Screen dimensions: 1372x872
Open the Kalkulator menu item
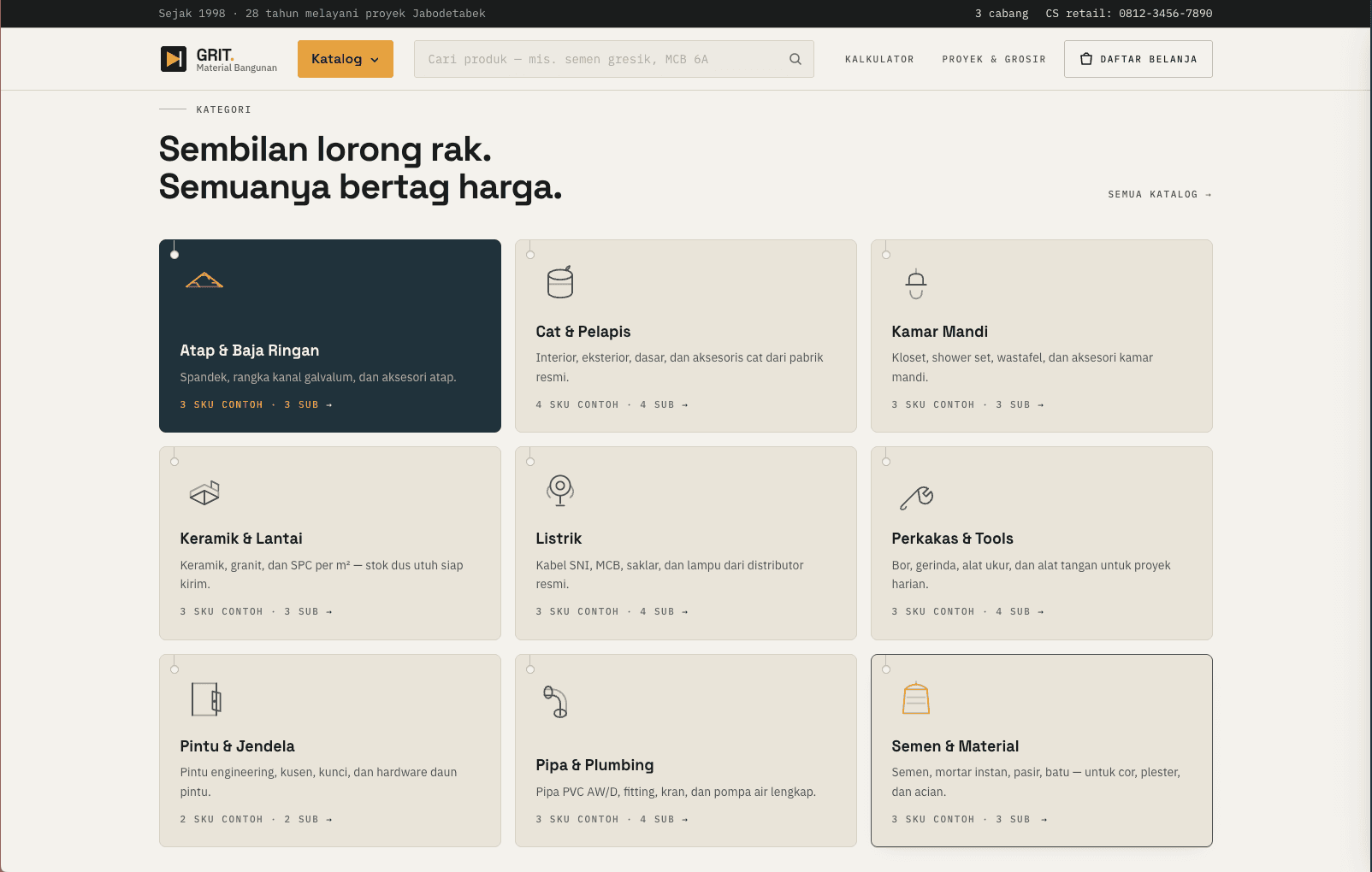point(879,59)
